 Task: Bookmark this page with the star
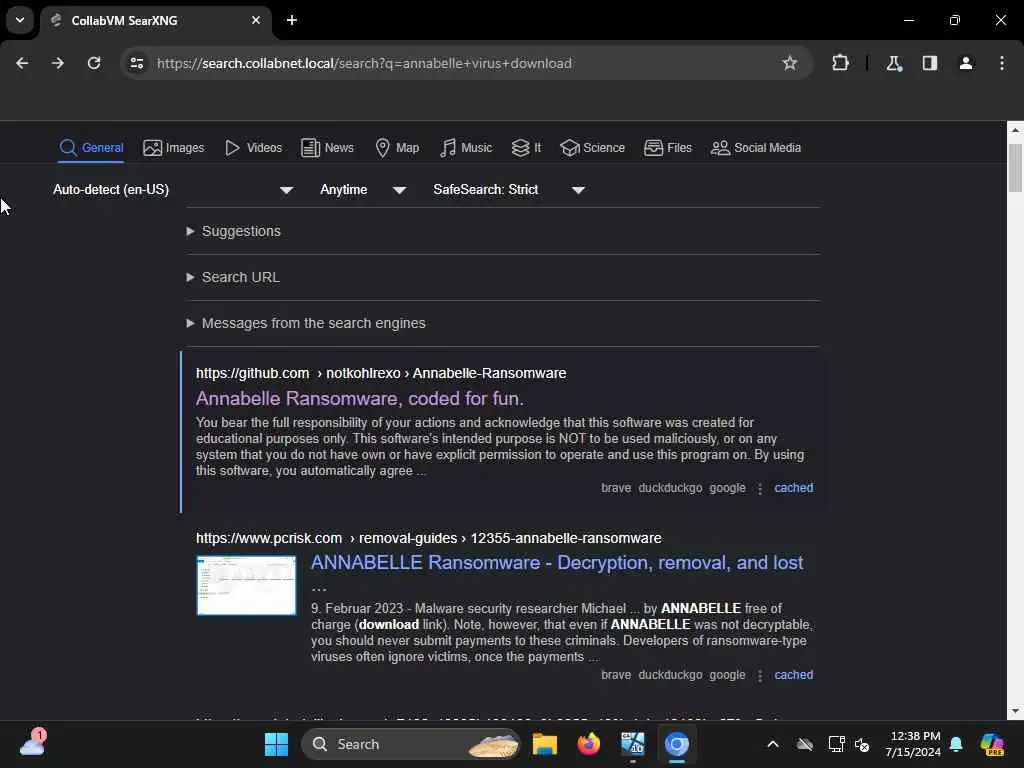(790, 63)
